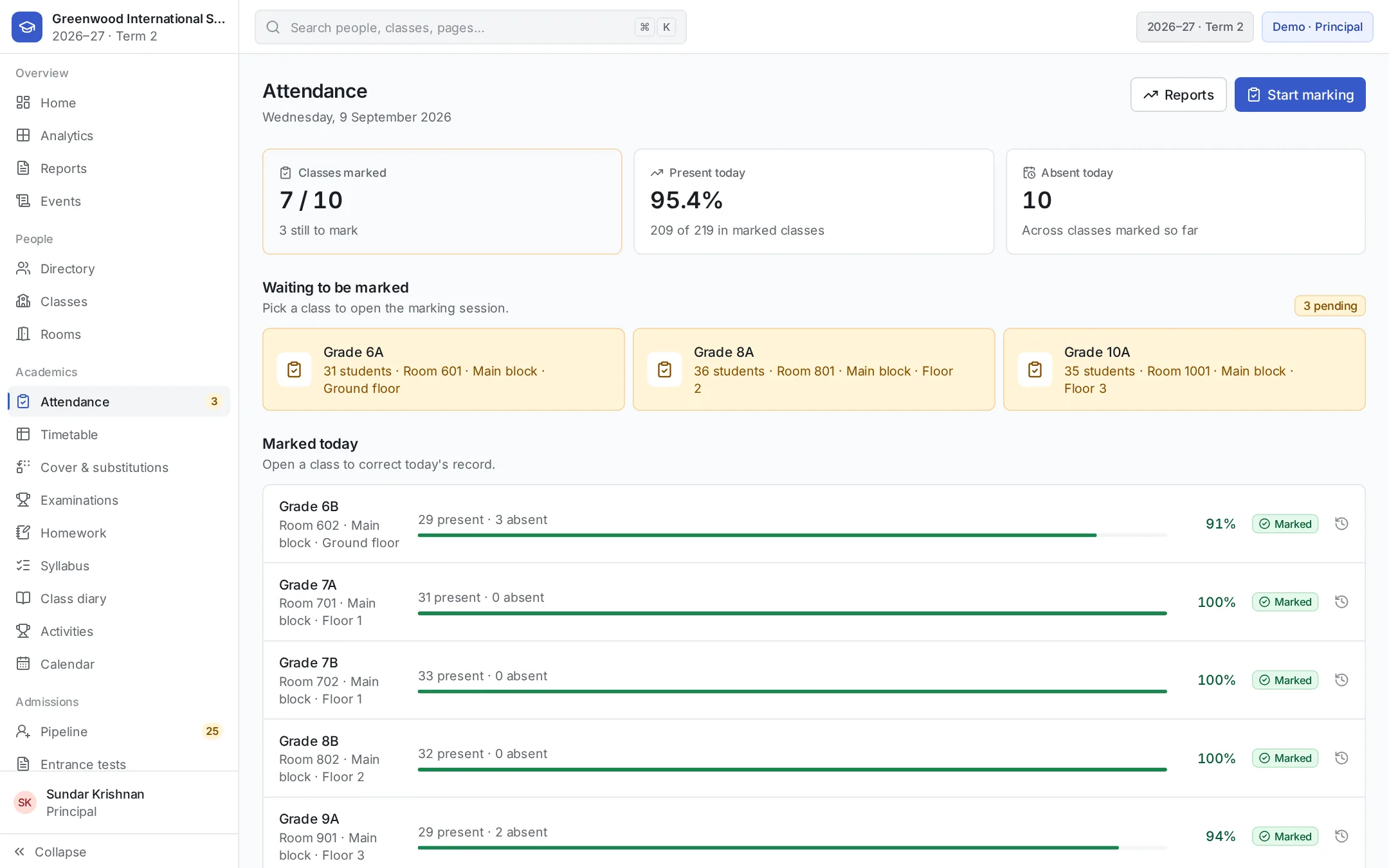
Task: Click the Absent today count 10
Action: [x=1037, y=201]
